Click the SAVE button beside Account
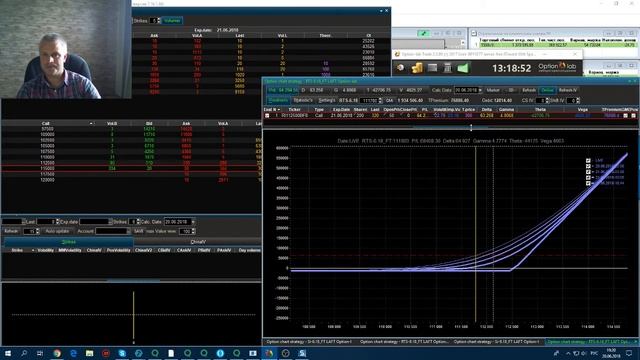Viewport: 640px width, 360px height. (139, 231)
